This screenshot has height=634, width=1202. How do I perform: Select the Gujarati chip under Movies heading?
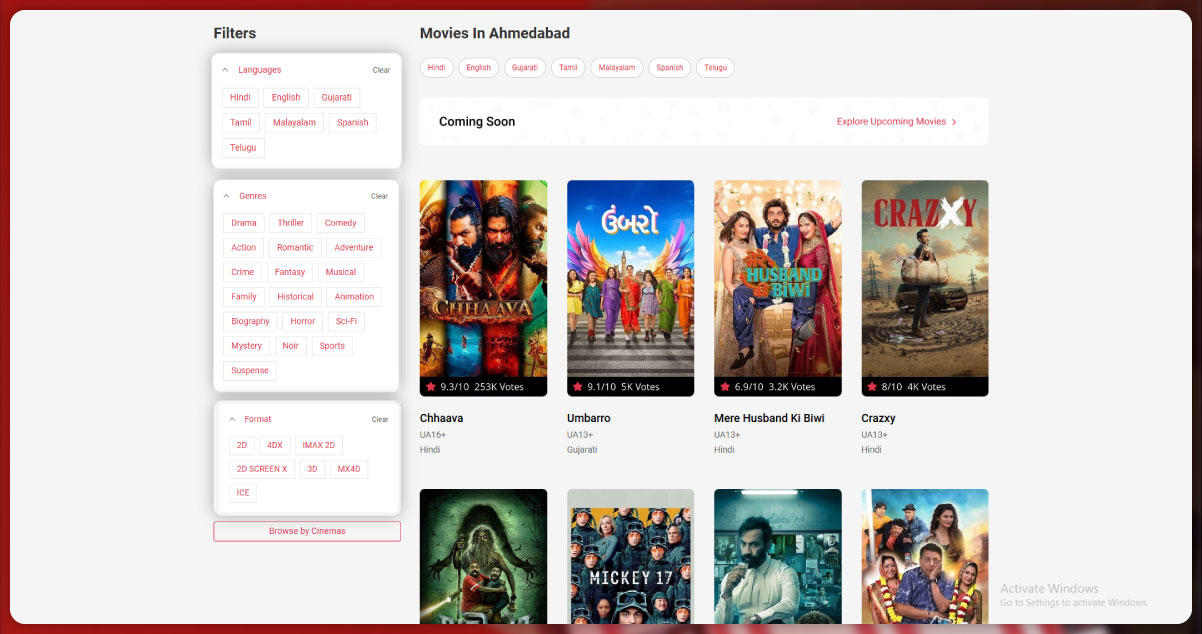(x=525, y=68)
